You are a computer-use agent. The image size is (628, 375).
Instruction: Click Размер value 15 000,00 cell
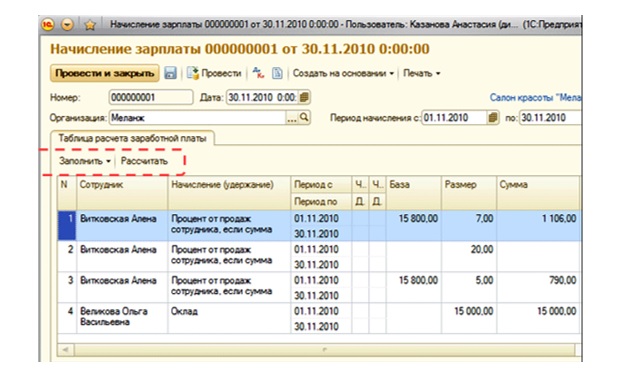tap(469, 318)
